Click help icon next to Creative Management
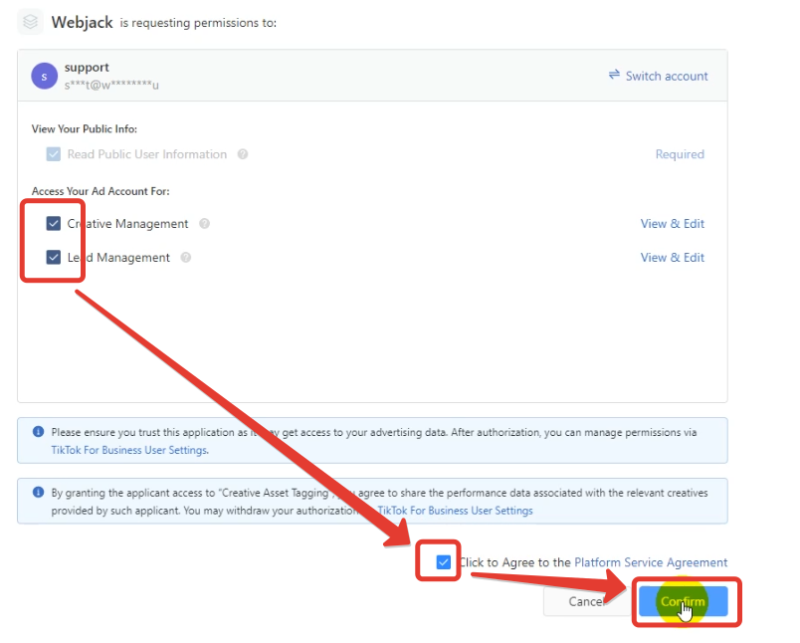The image size is (800, 643). pos(204,224)
